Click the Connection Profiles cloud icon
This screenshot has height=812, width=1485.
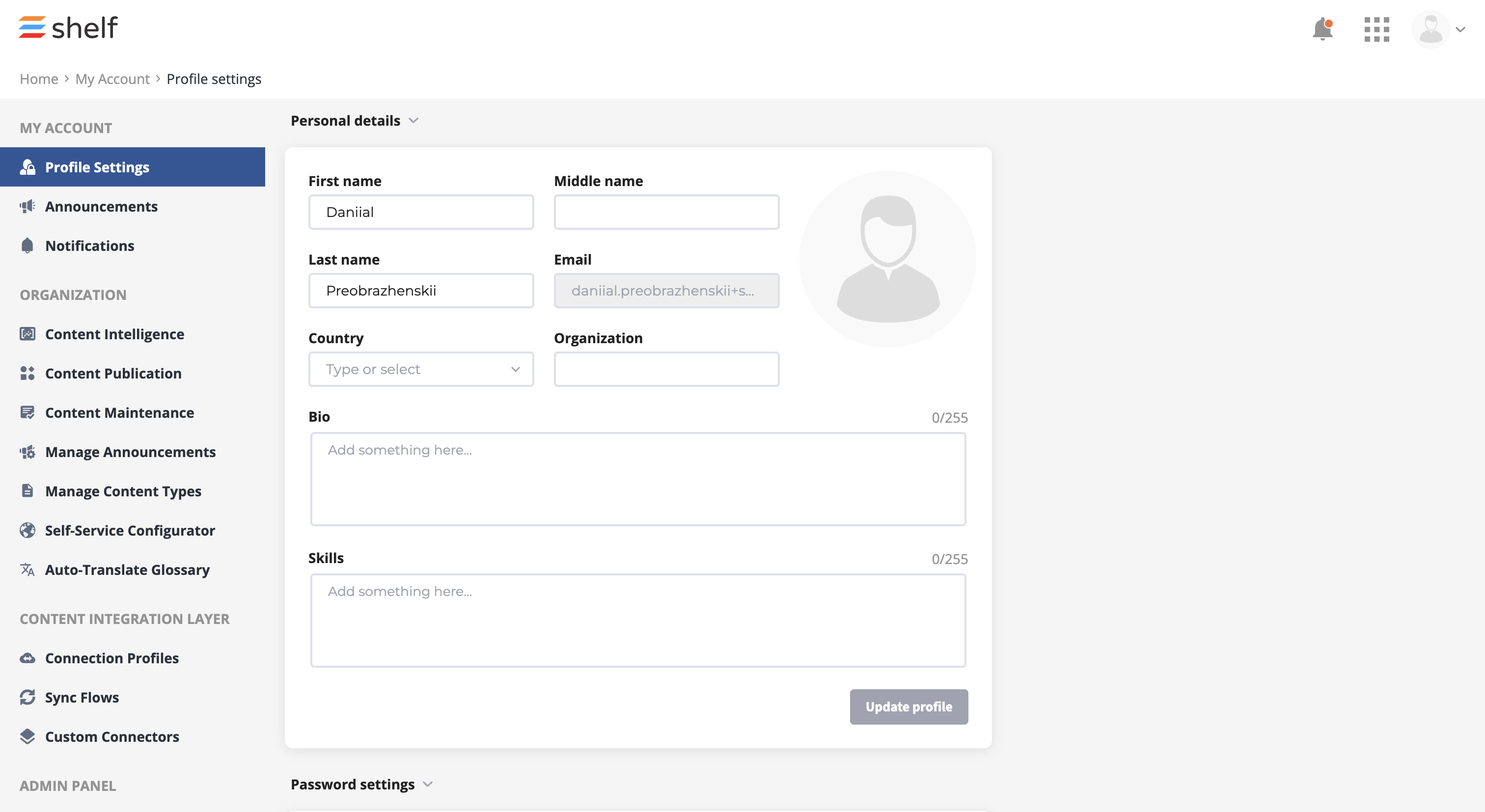click(27, 658)
